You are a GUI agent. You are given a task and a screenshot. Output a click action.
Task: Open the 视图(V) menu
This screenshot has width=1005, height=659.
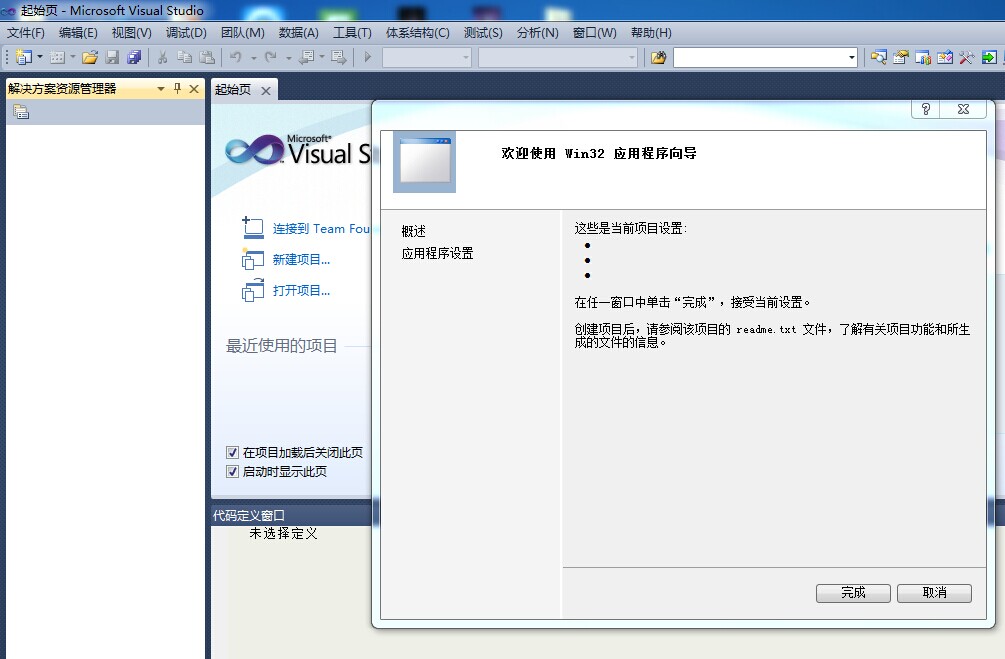pyautogui.click(x=131, y=33)
